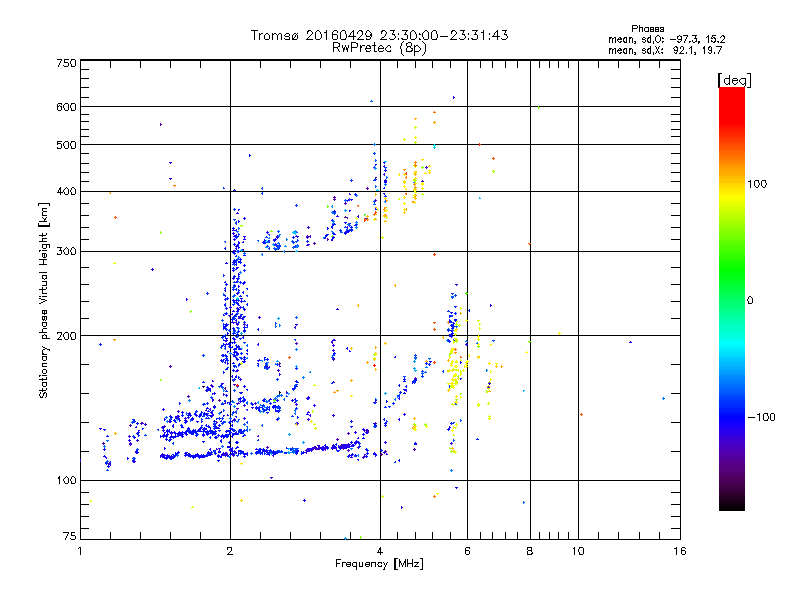Click the 'RwPretec (8p)' subtitle

click(x=379, y=48)
